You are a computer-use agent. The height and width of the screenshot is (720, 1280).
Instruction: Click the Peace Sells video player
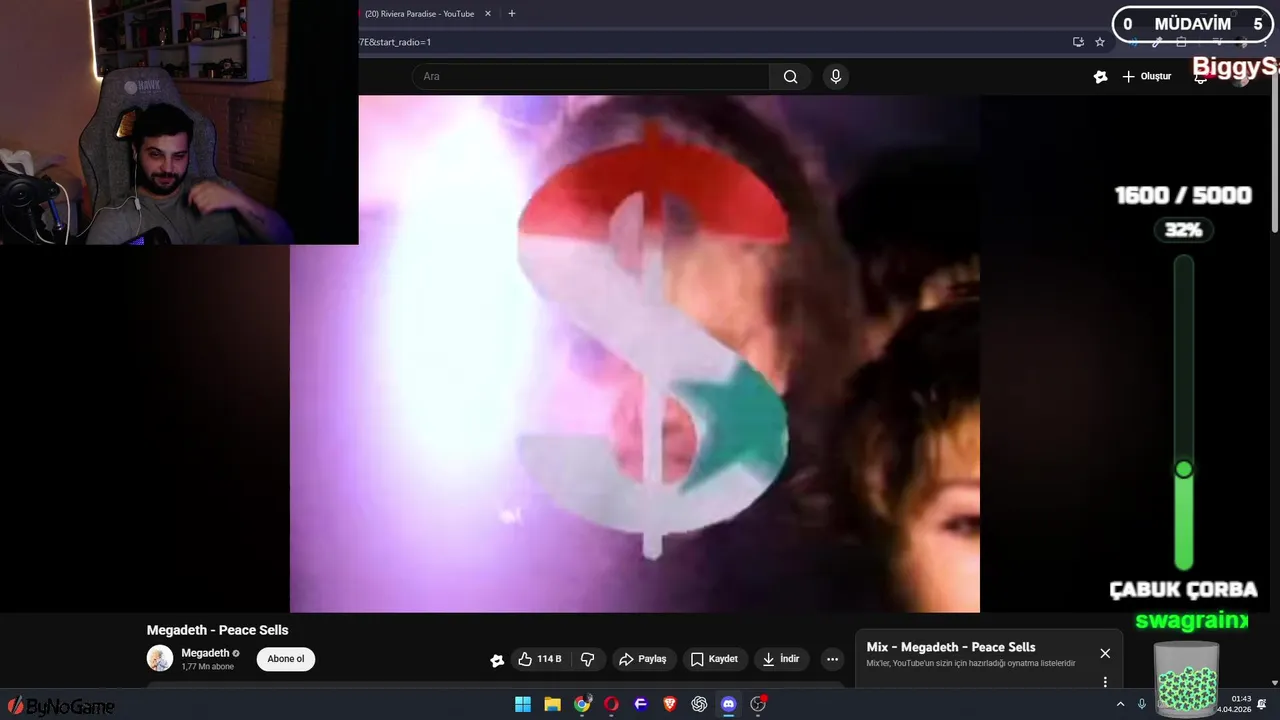tap(635, 354)
